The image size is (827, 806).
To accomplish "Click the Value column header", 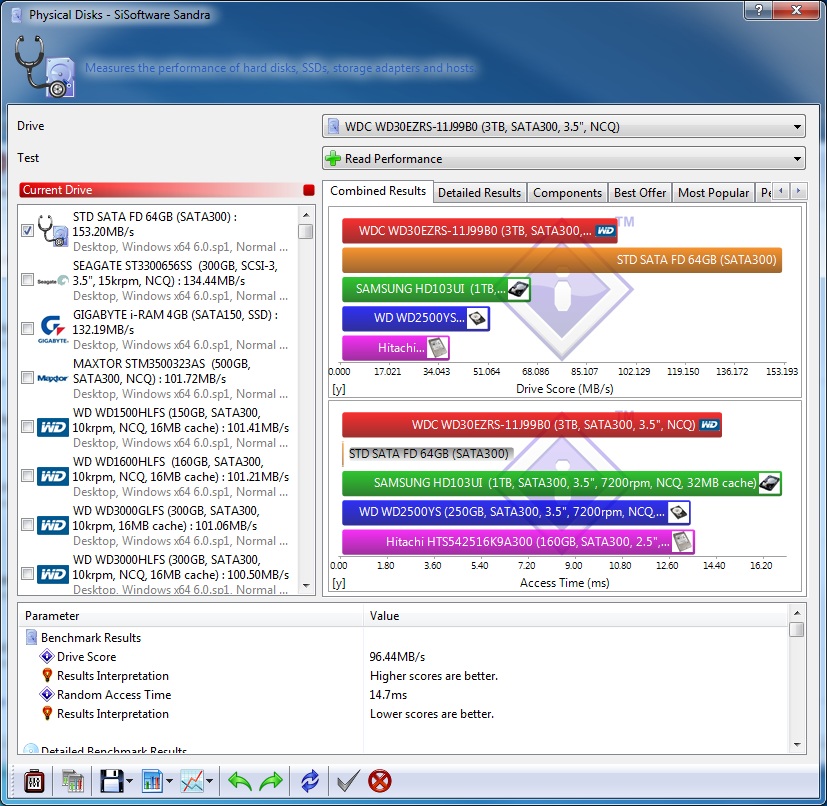I will (576, 616).
